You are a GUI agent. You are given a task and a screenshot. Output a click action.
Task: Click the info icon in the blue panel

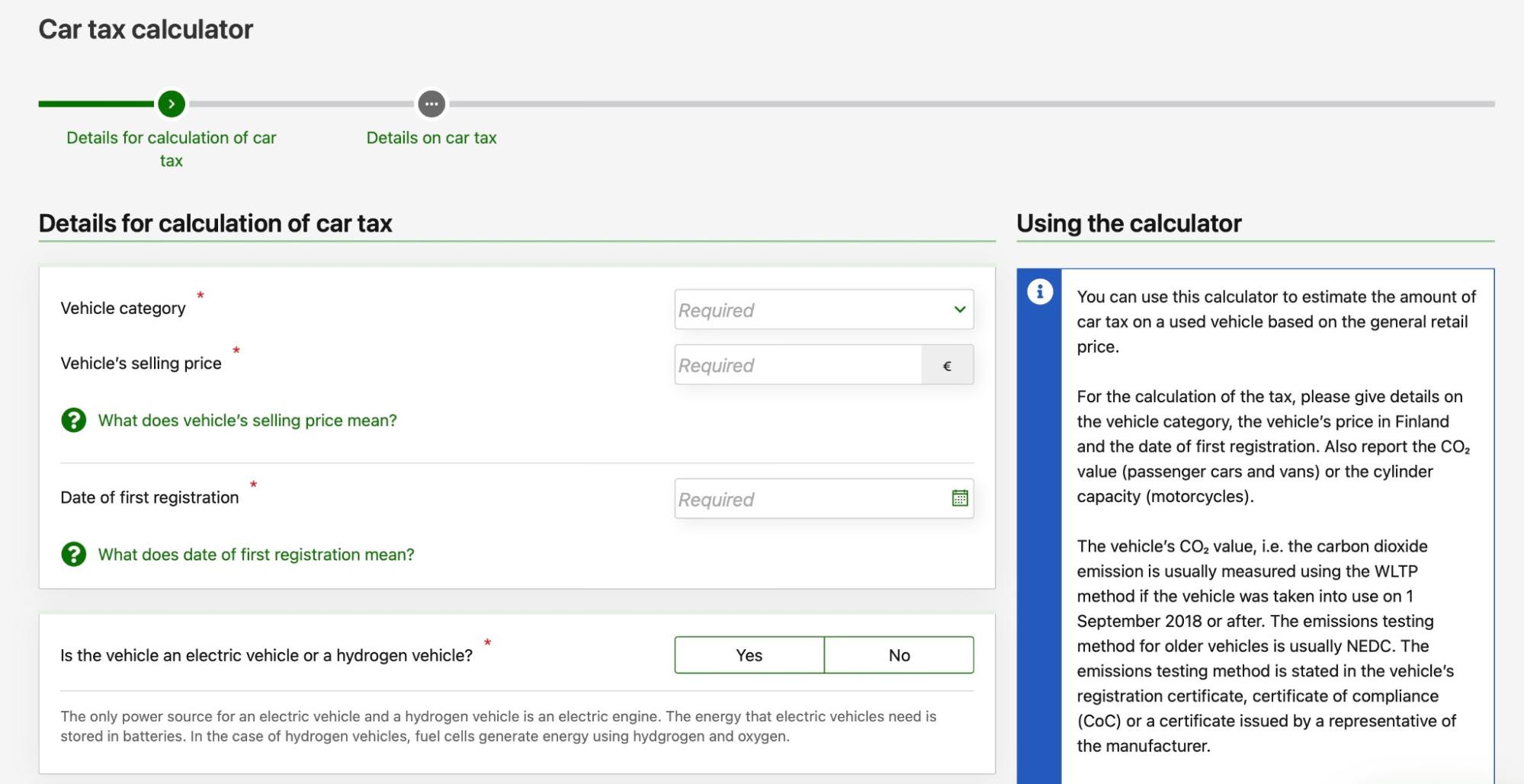point(1039,292)
